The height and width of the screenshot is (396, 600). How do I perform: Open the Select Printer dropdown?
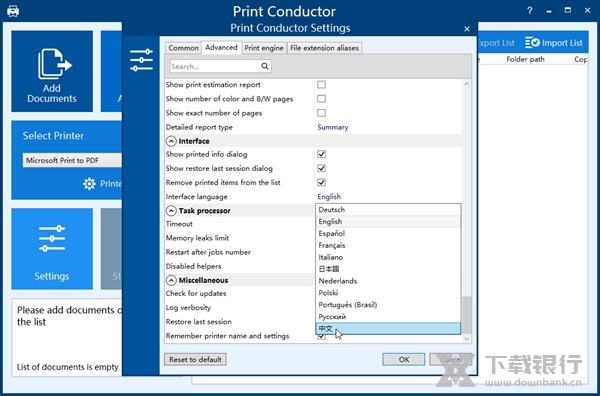pos(72,160)
